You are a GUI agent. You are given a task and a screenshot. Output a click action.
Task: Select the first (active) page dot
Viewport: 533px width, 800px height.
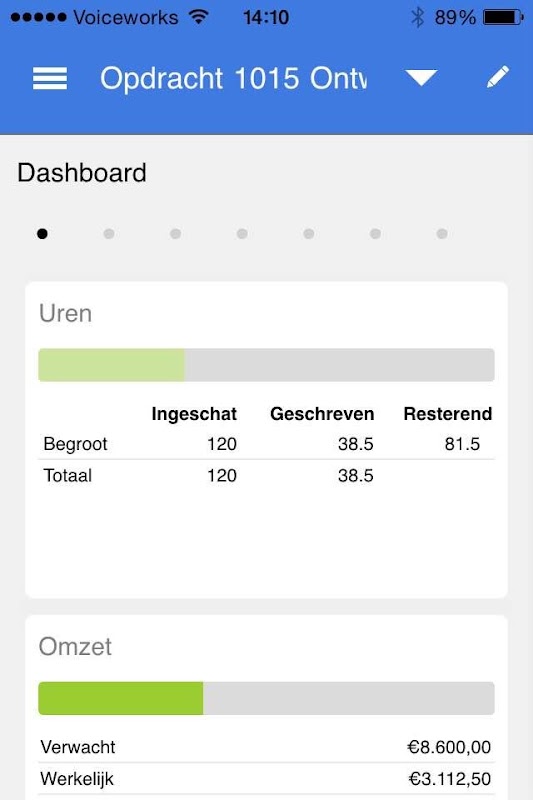click(x=42, y=234)
